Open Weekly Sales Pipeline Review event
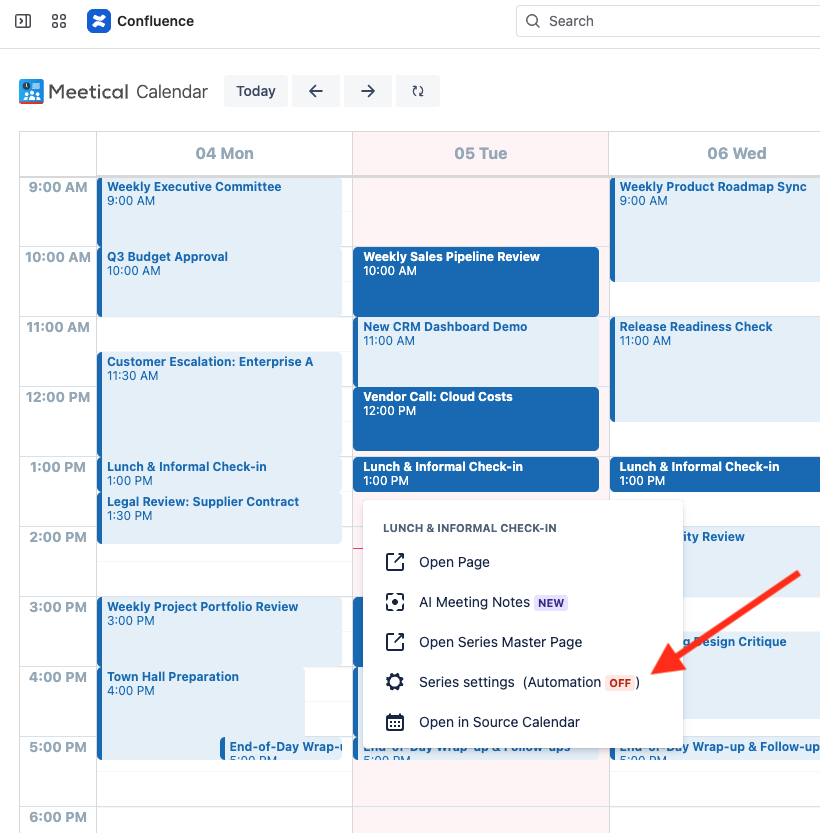Viewport: 820px width, 833px height. (x=476, y=282)
